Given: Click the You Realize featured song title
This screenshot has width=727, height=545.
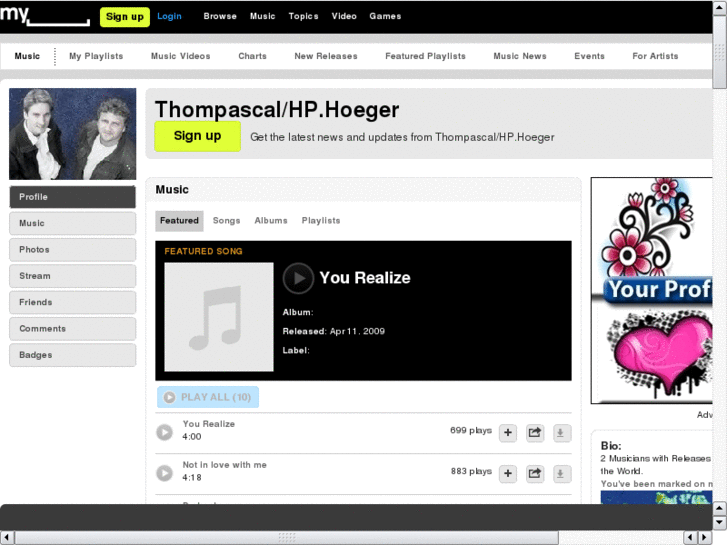Looking at the screenshot, I should coord(365,278).
